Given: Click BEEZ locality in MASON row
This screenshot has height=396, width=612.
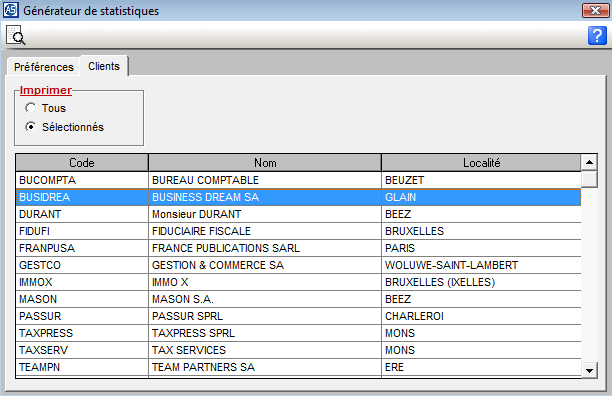Looking at the screenshot, I should click(481, 299).
